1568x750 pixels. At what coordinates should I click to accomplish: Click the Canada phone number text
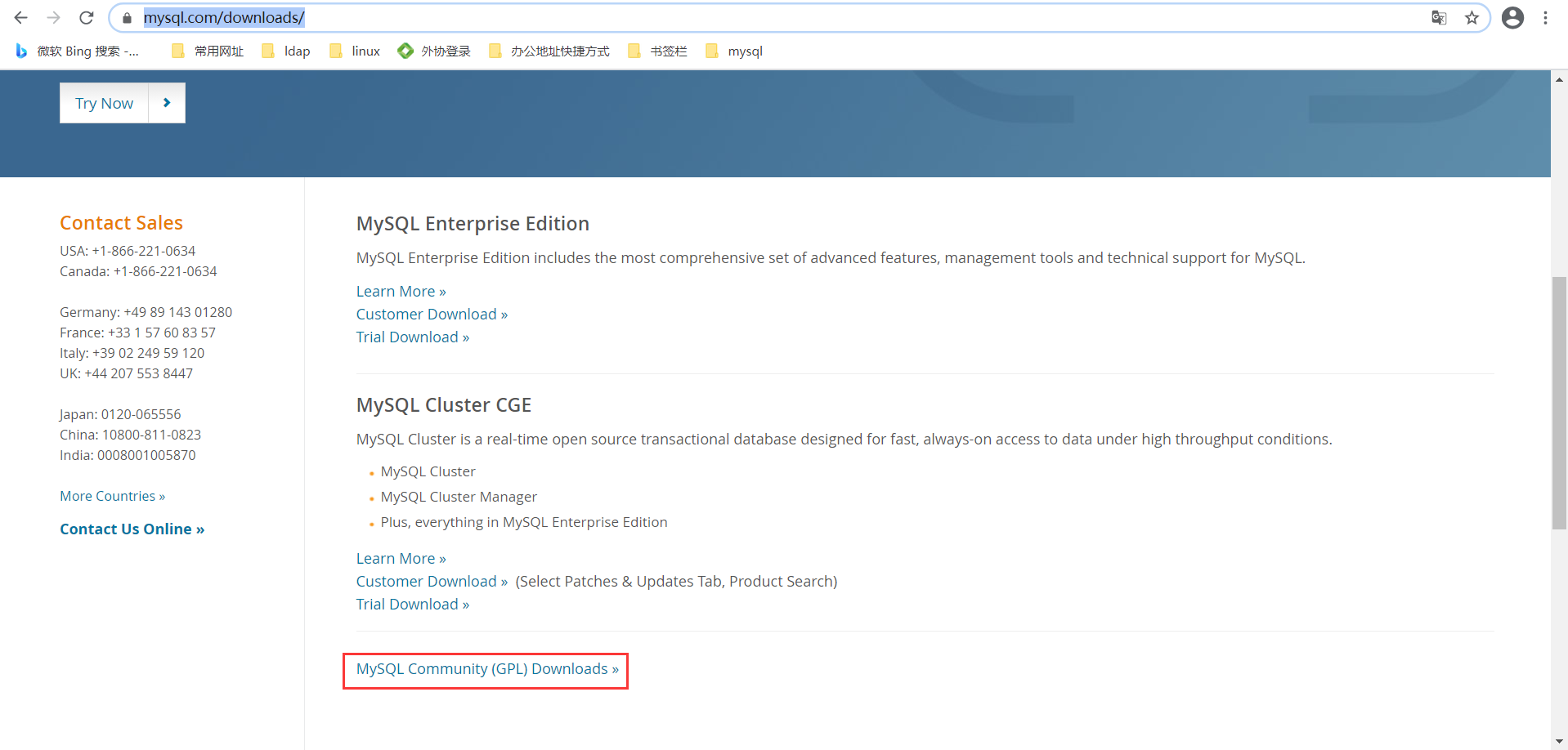pos(138,271)
